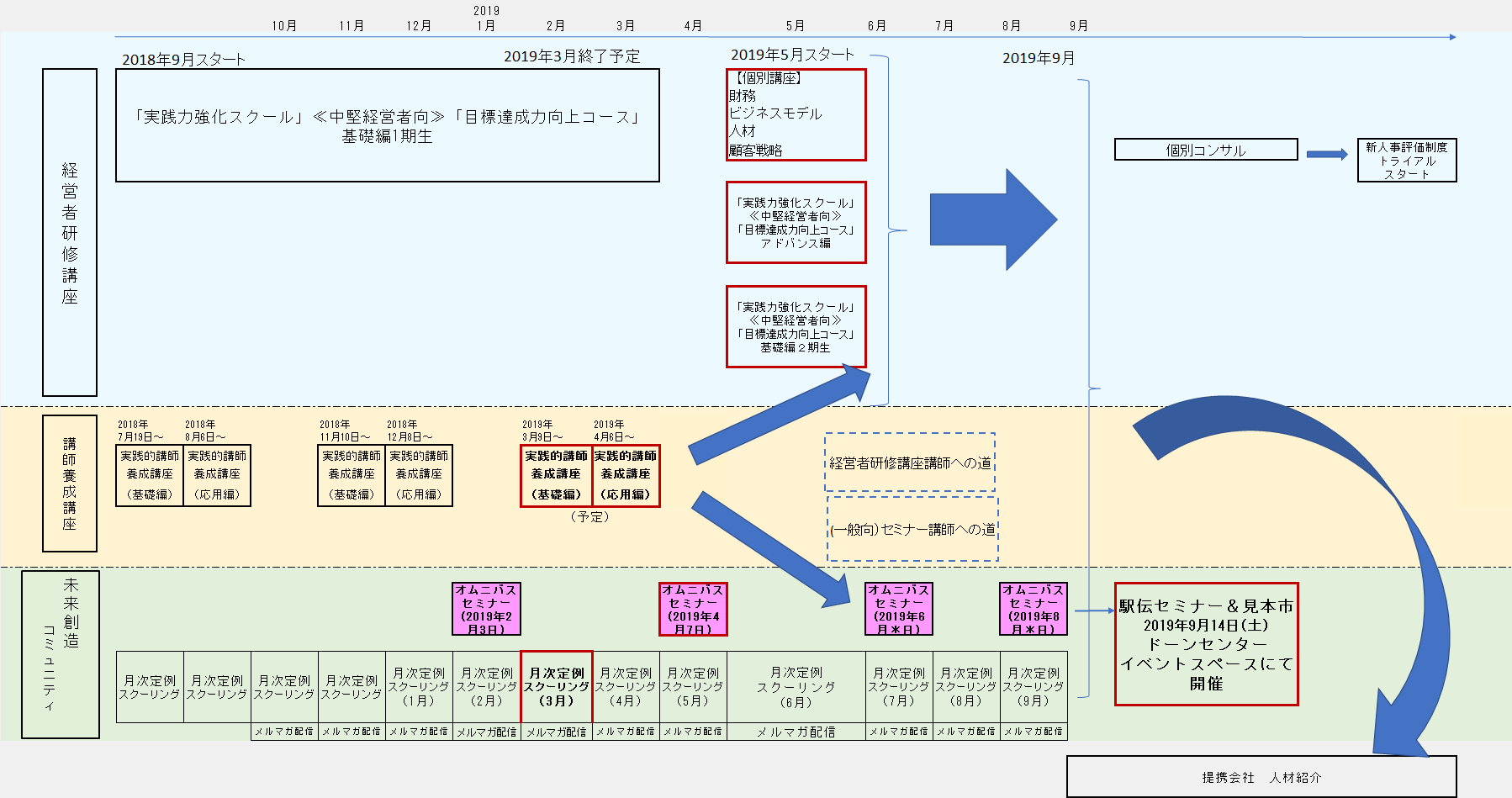Click the 5月 label on the timeline
The width and height of the screenshot is (1512, 798).
pos(795,26)
